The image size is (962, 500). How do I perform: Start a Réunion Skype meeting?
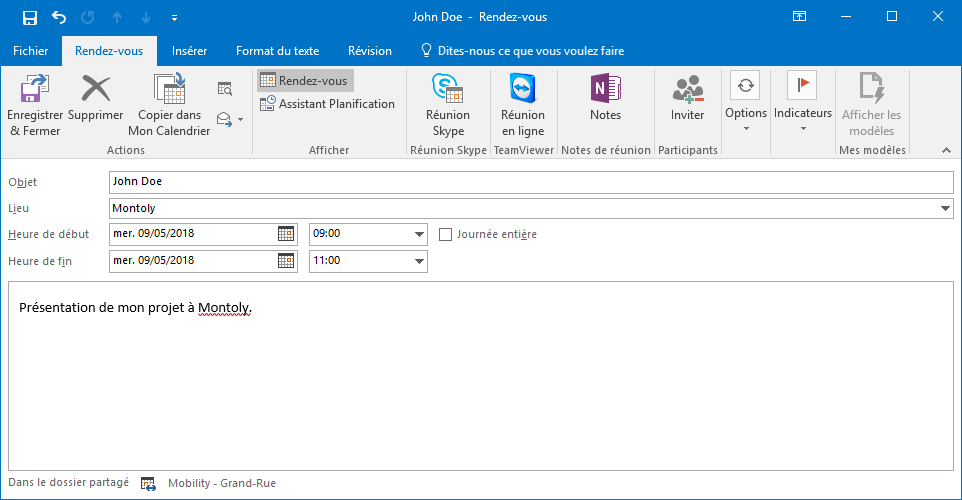pyautogui.click(x=447, y=90)
